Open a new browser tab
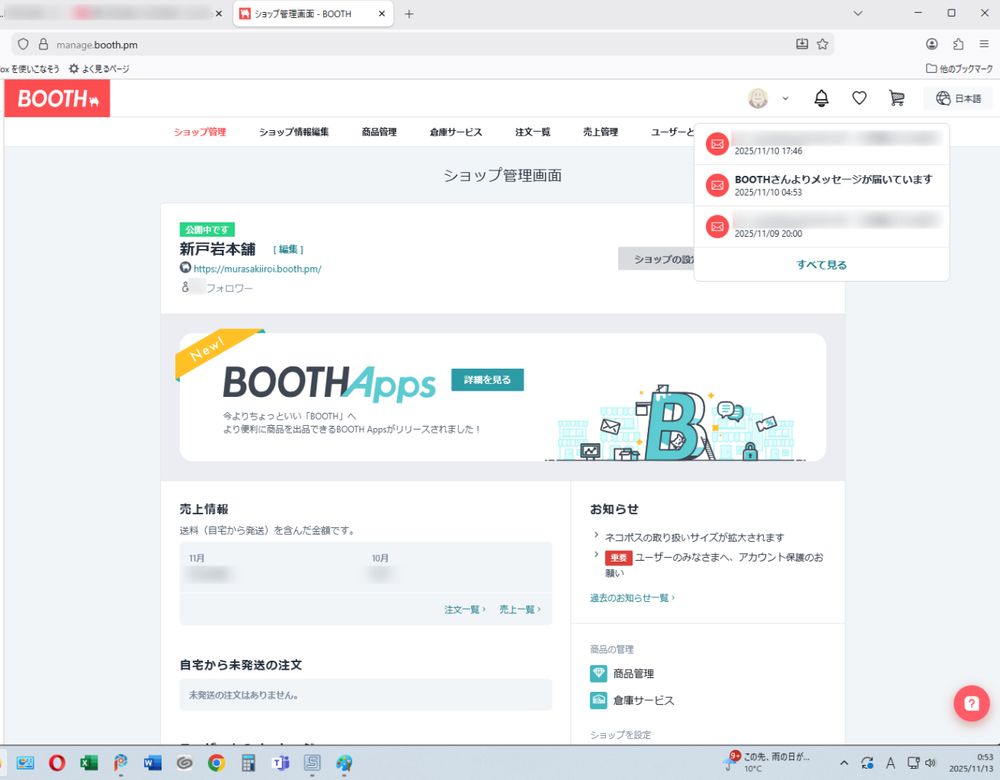 tap(409, 13)
